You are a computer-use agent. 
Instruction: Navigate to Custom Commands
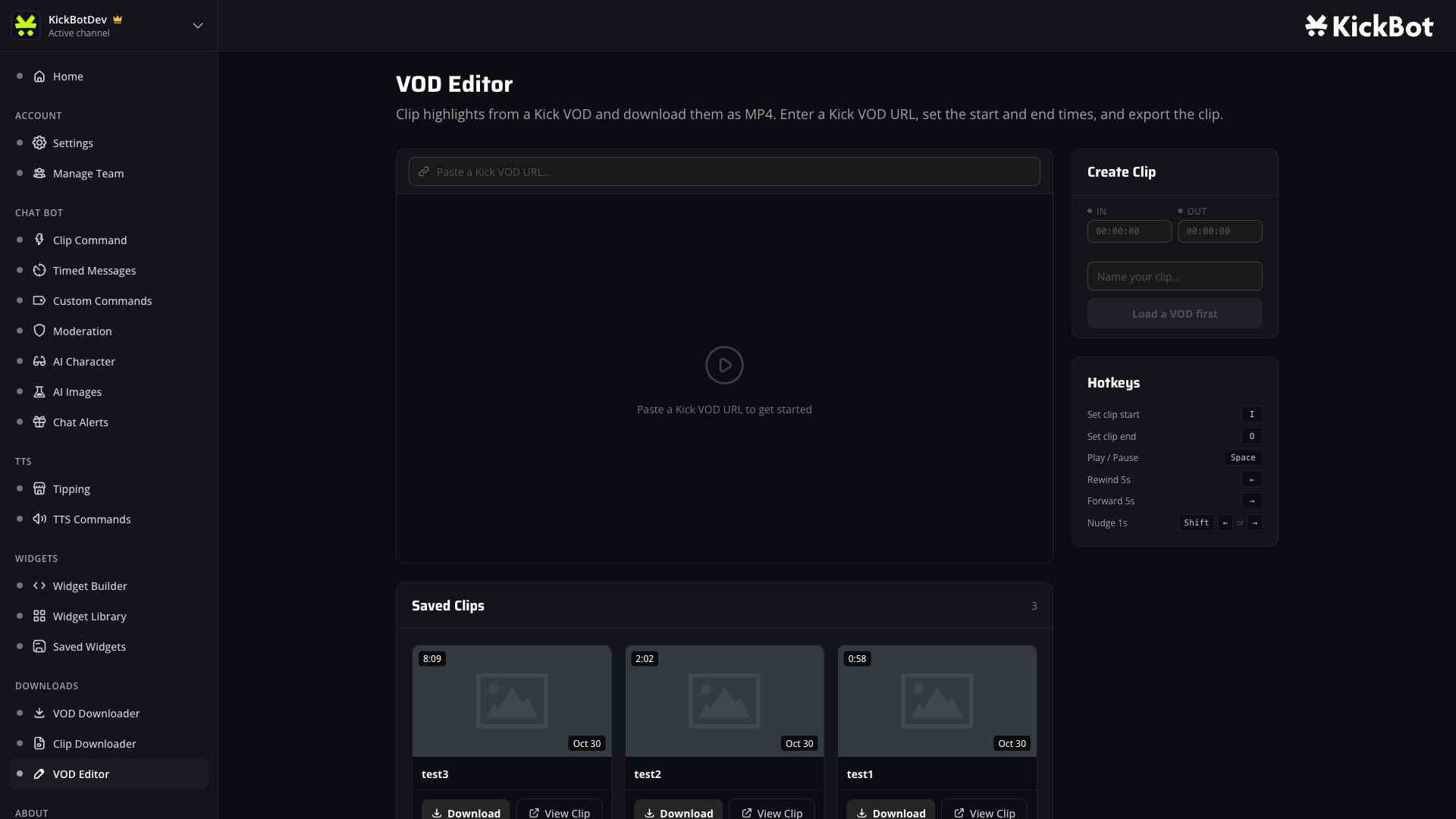[x=108, y=301]
